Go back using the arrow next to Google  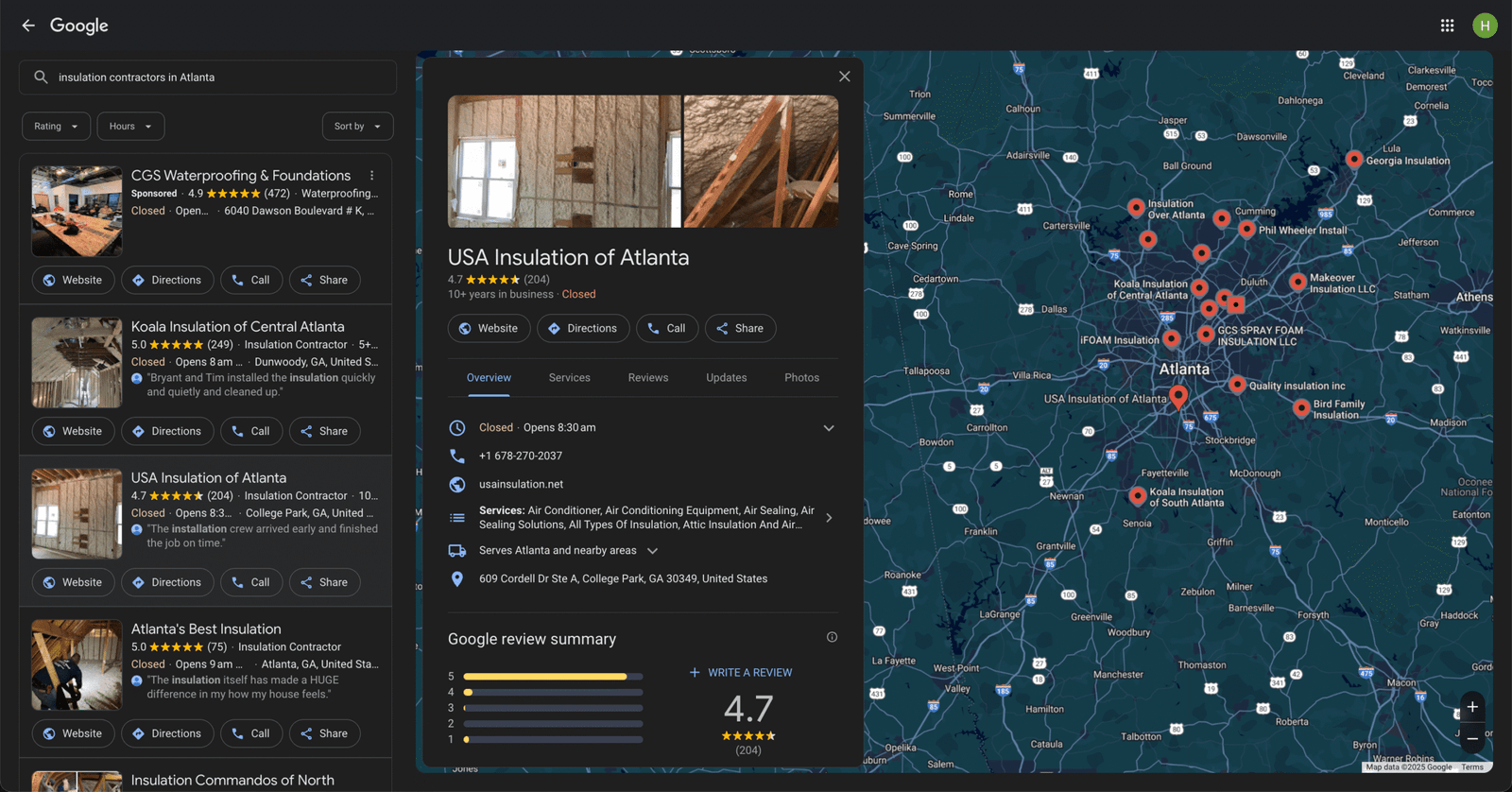tap(28, 26)
